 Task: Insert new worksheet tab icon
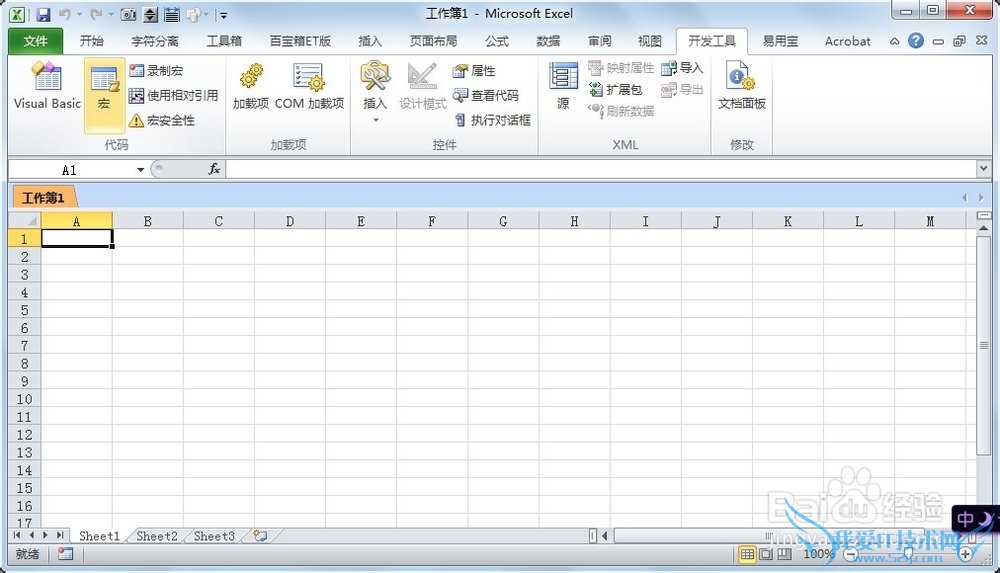[260, 536]
